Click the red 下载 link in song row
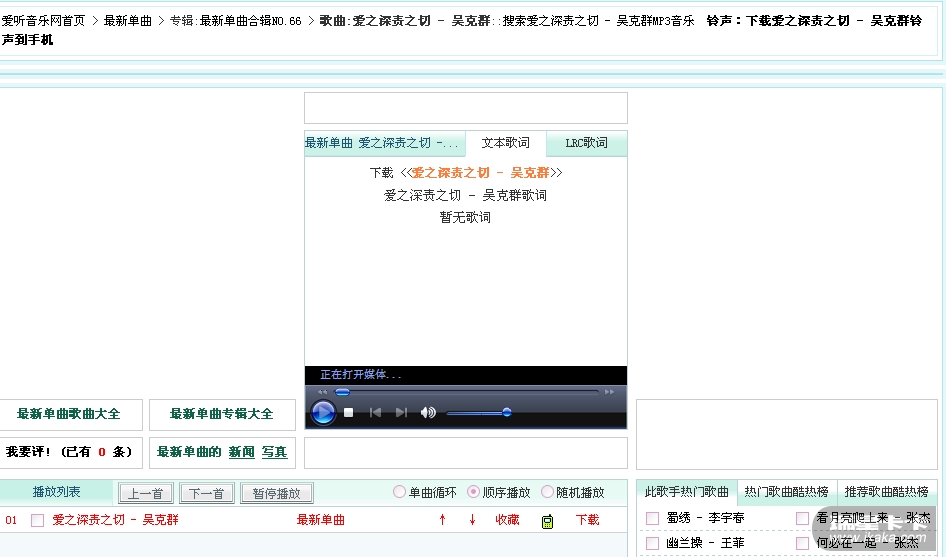The width and height of the screenshot is (946, 557). pos(587,520)
